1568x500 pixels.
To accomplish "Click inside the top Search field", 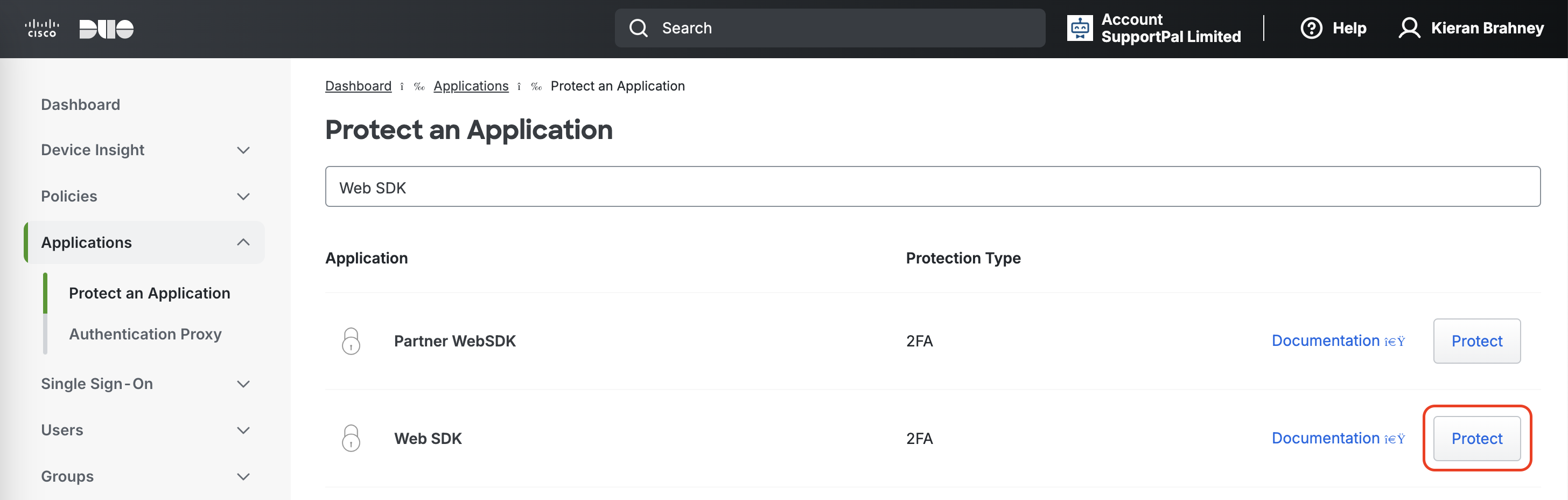I will click(830, 28).
